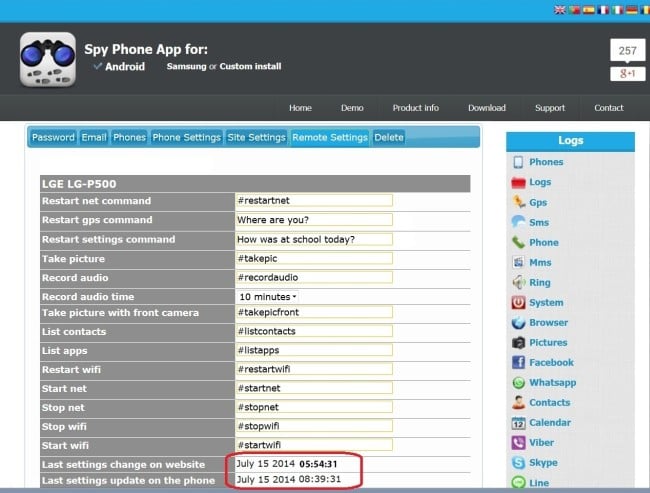650x493 pixels.
Task: Click the Google +1 button
Action: pyautogui.click(x=628, y=74)
